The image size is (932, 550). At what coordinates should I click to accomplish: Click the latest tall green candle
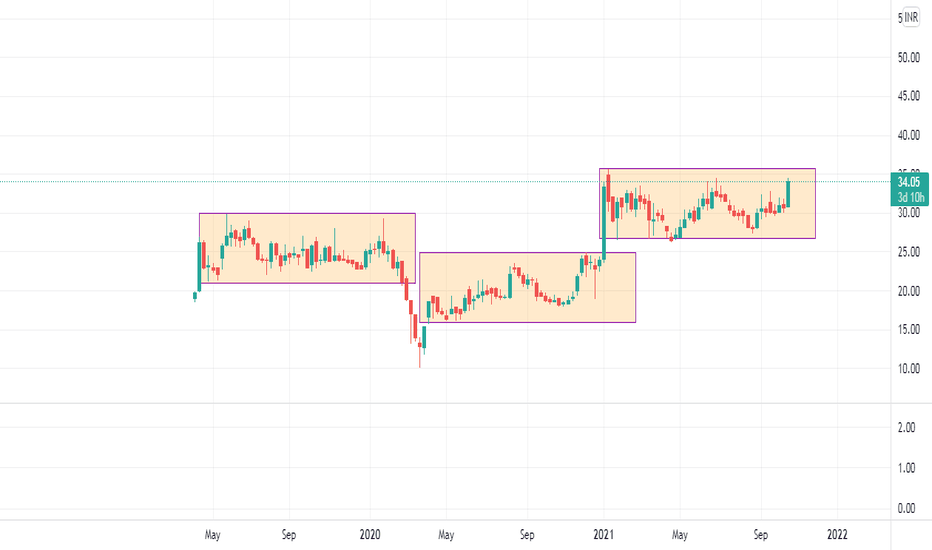[x=788, y=193]
